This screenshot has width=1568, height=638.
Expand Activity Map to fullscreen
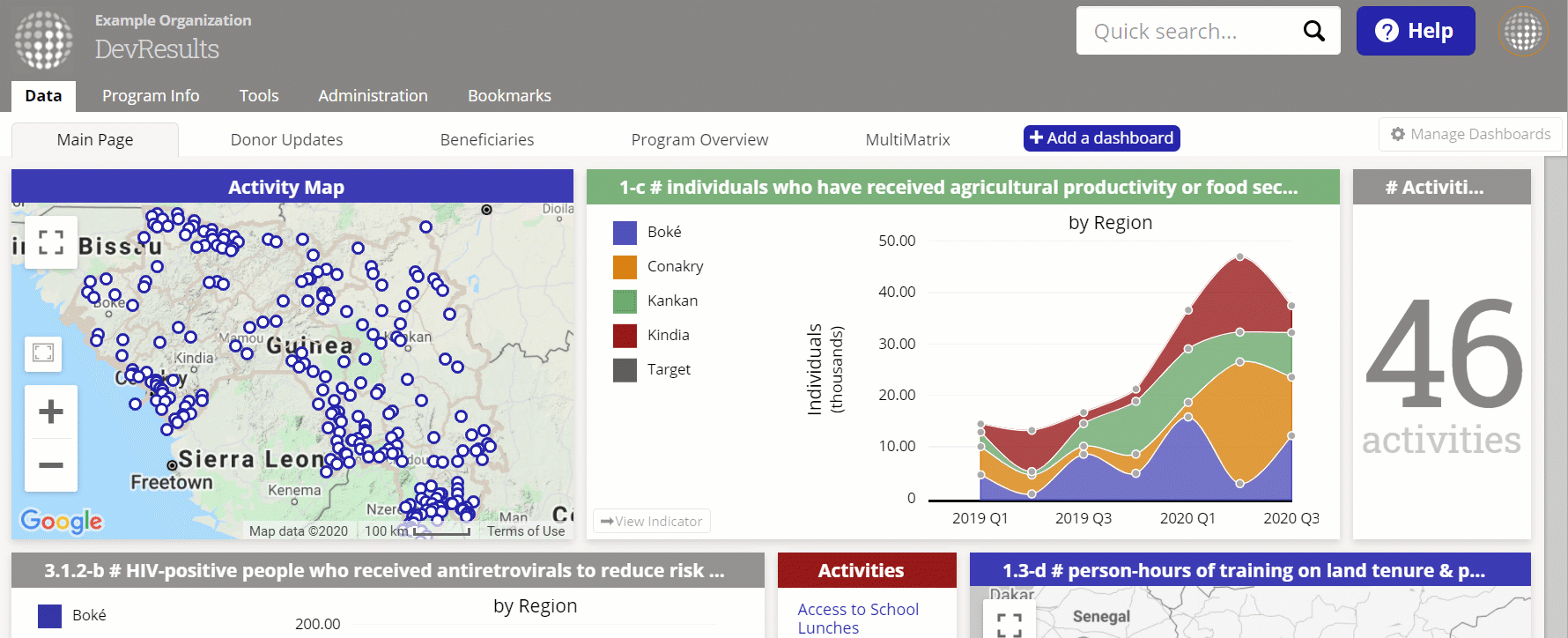click(51, 241)
